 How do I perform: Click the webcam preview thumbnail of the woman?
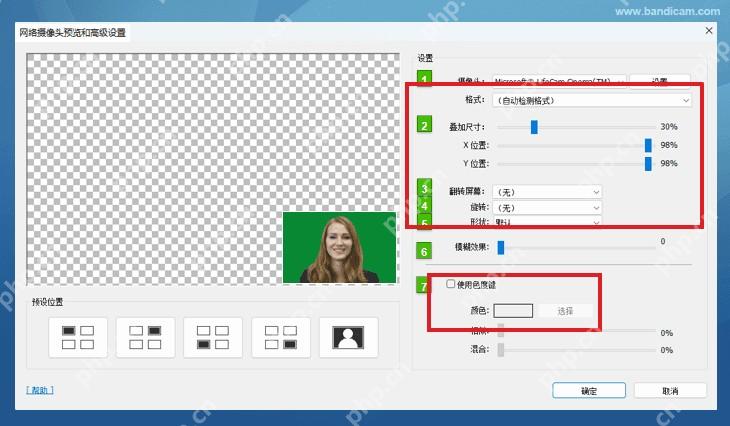click(339, 247)
